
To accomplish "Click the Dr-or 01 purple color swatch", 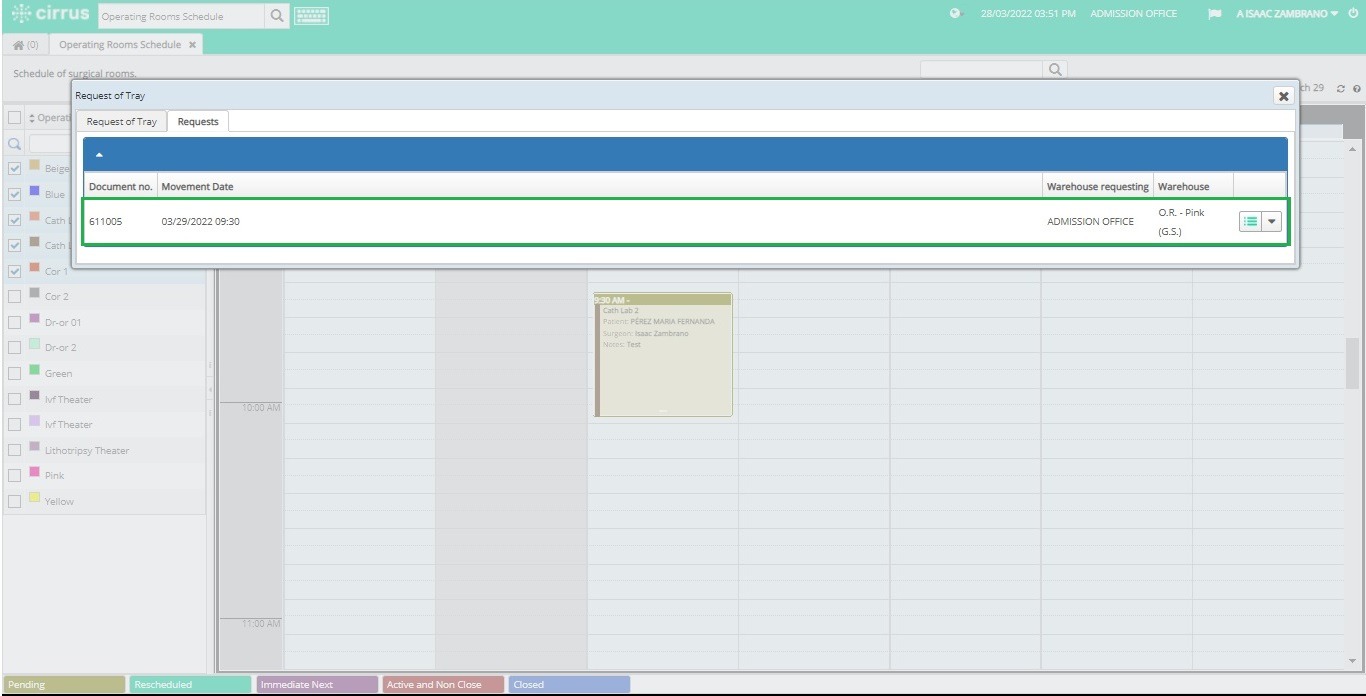I will [35, 320].
